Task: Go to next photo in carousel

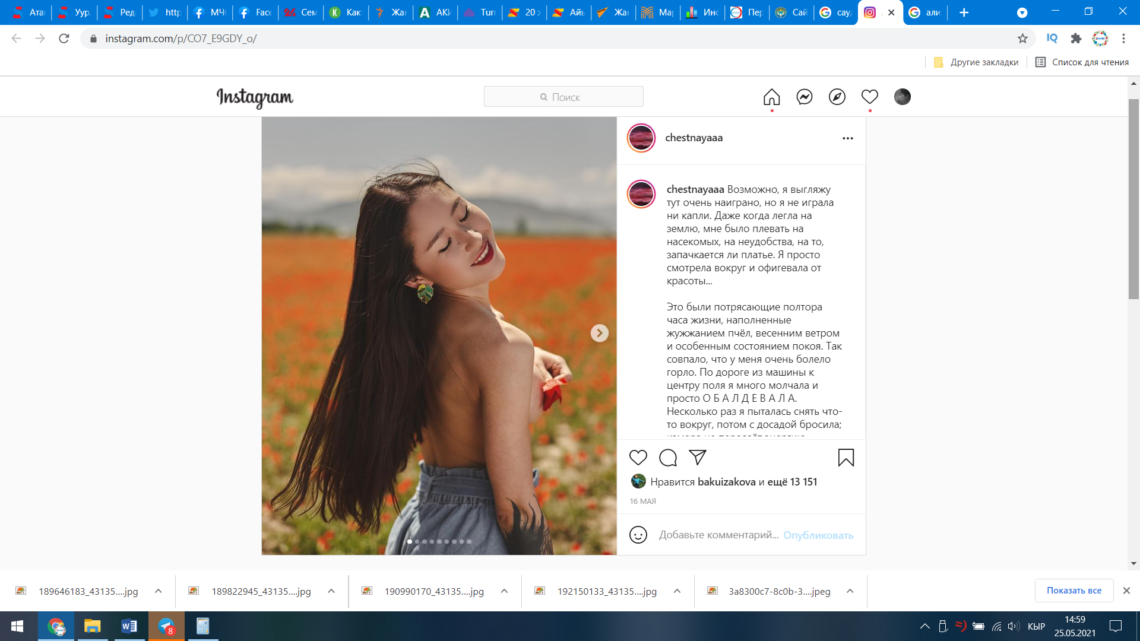Action: tap(599, 333)
